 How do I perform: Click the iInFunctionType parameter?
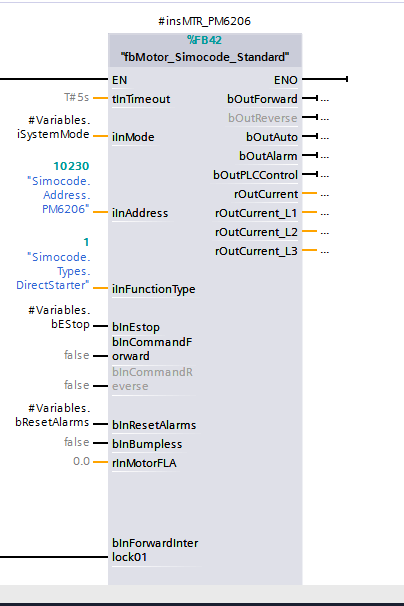153,289
